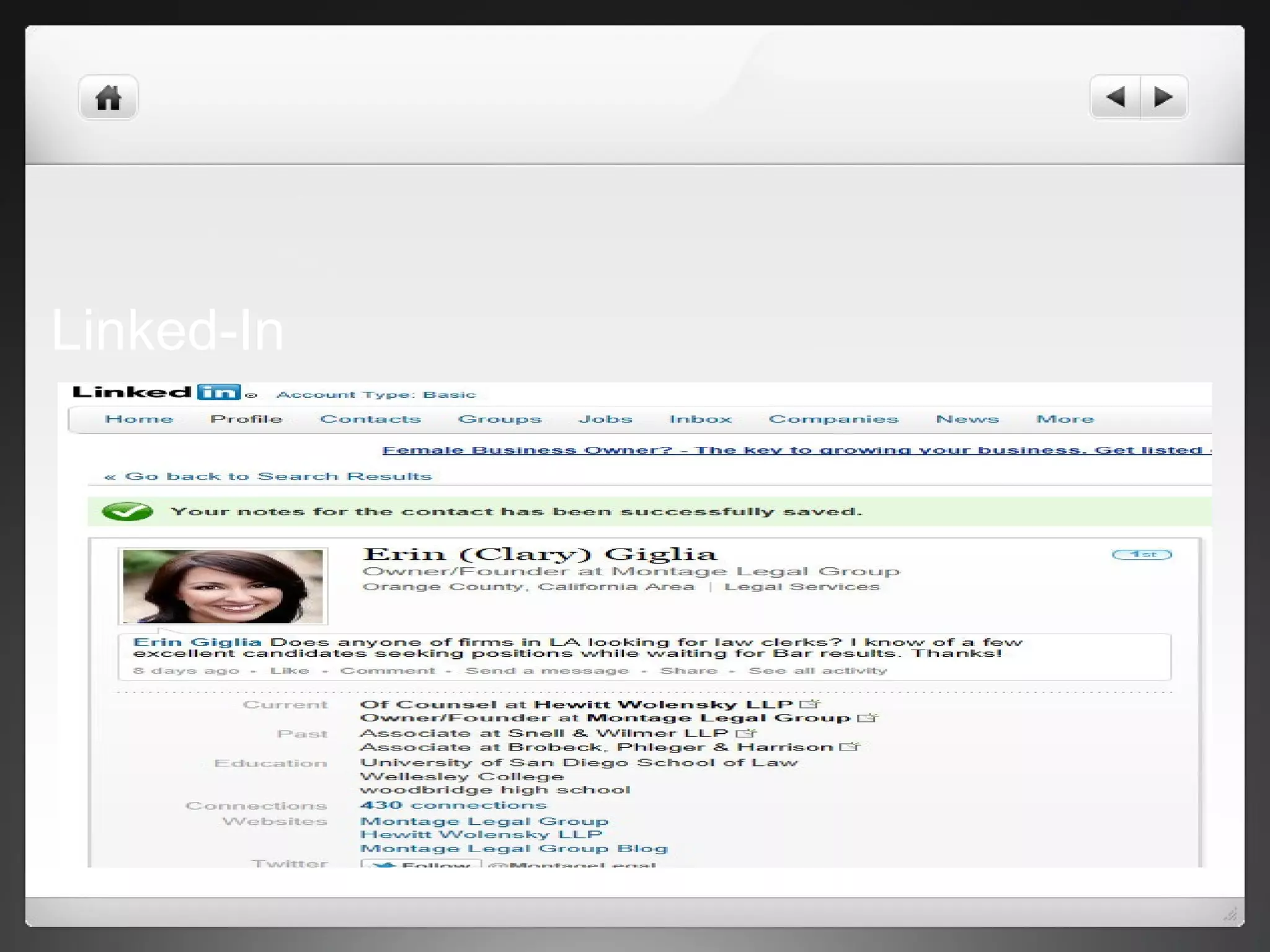Go back to Search Results
The width and height of the screenshot is (1270, 952).
(268, 476)
